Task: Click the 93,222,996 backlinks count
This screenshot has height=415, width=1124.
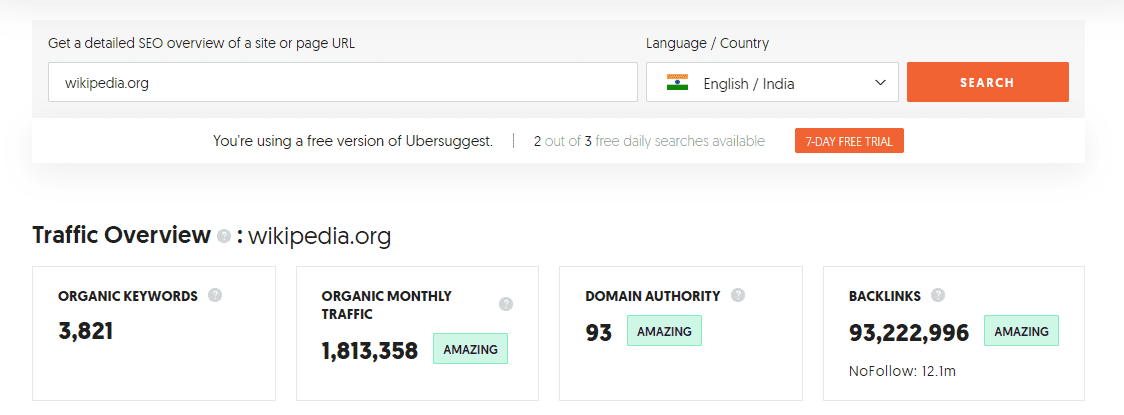Action: point(909,332)
